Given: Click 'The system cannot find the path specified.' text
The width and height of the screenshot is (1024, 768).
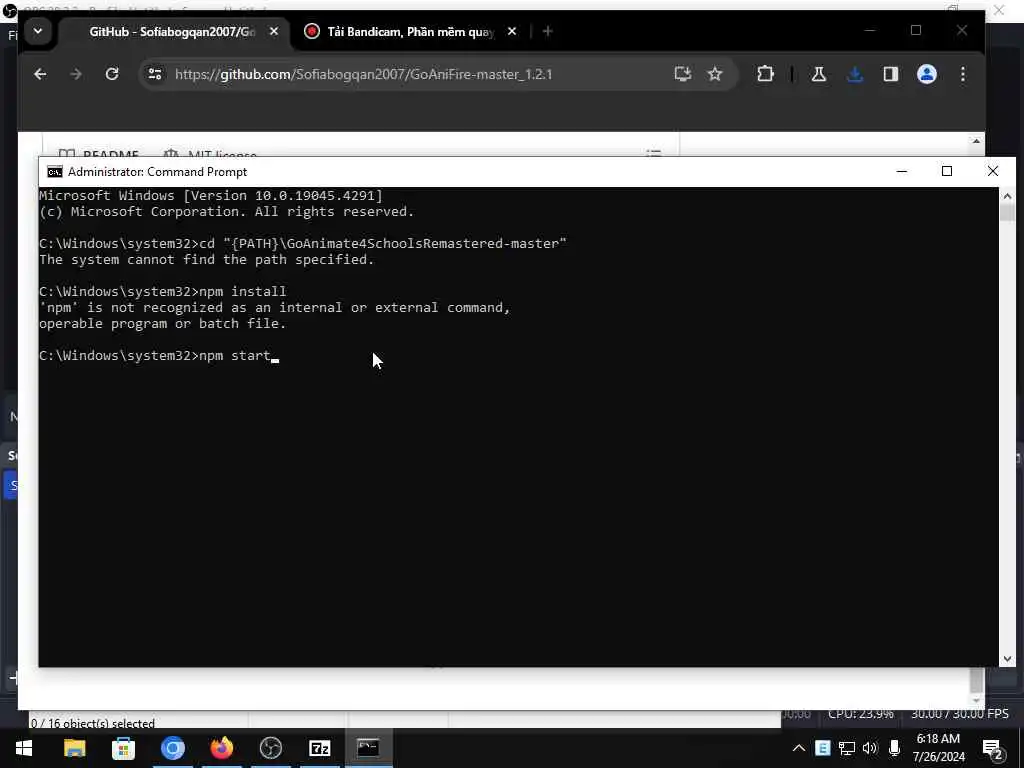Looking at the screenshot, I should 206,260.
